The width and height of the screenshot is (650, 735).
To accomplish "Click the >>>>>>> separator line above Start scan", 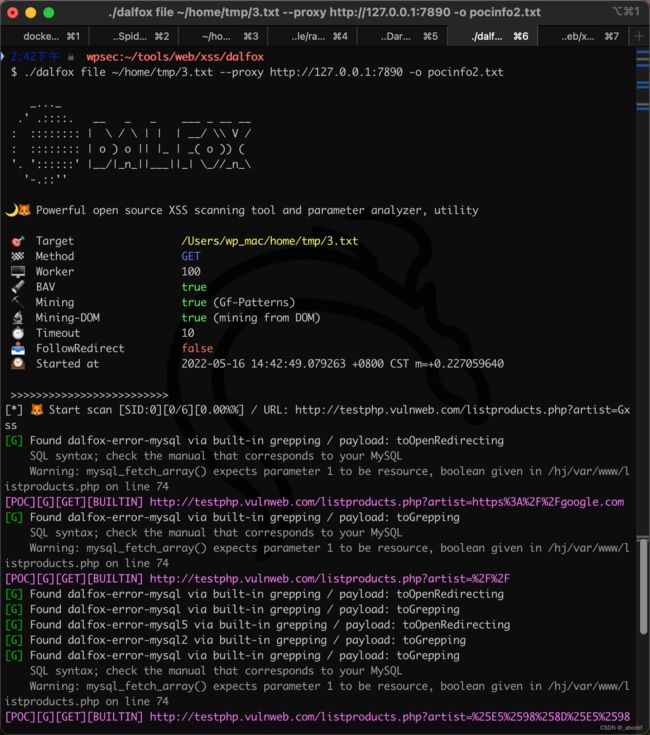I will (89, 395).
